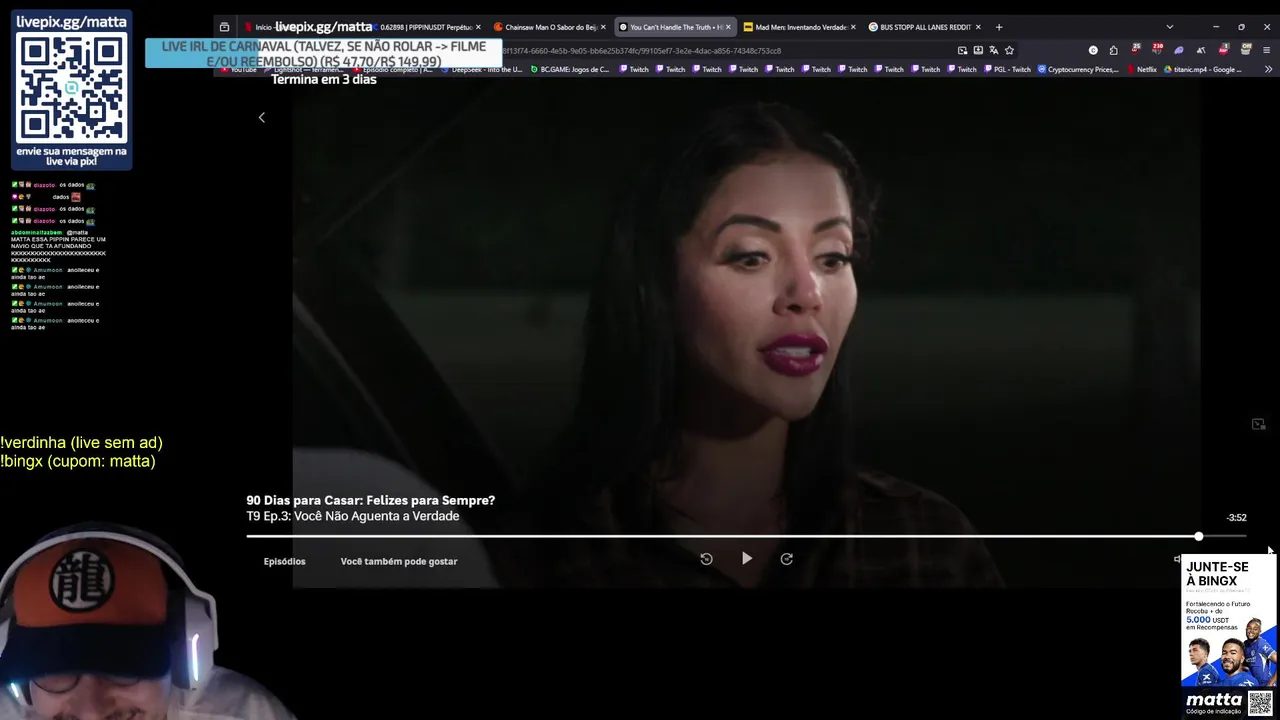The width and height of the screenshot is (1280, 720).
Task: Play the paused video
Action: pyautogui.click(x=746, y=559)
